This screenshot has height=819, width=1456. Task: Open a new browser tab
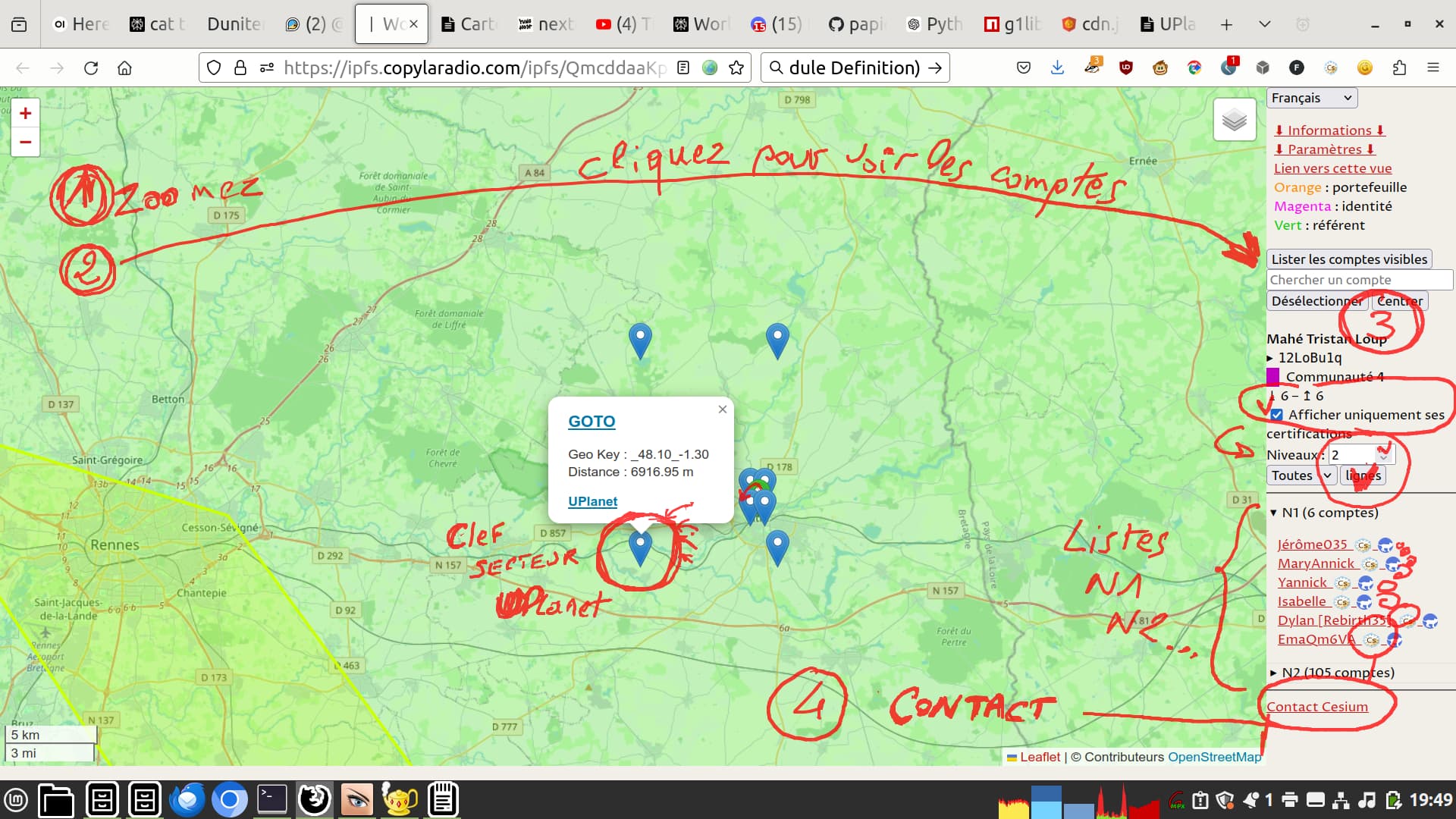click(1226, 24)
